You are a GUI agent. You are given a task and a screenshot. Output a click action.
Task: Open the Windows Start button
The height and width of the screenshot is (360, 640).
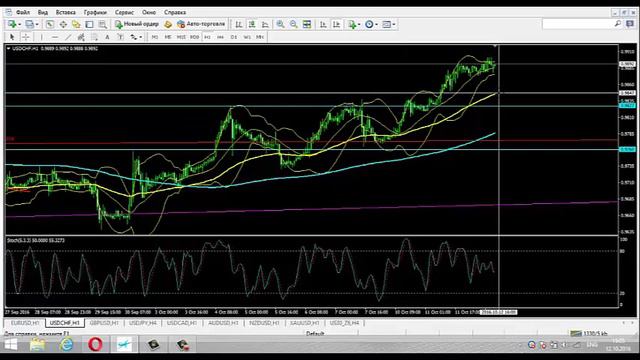tap(10, 345)
